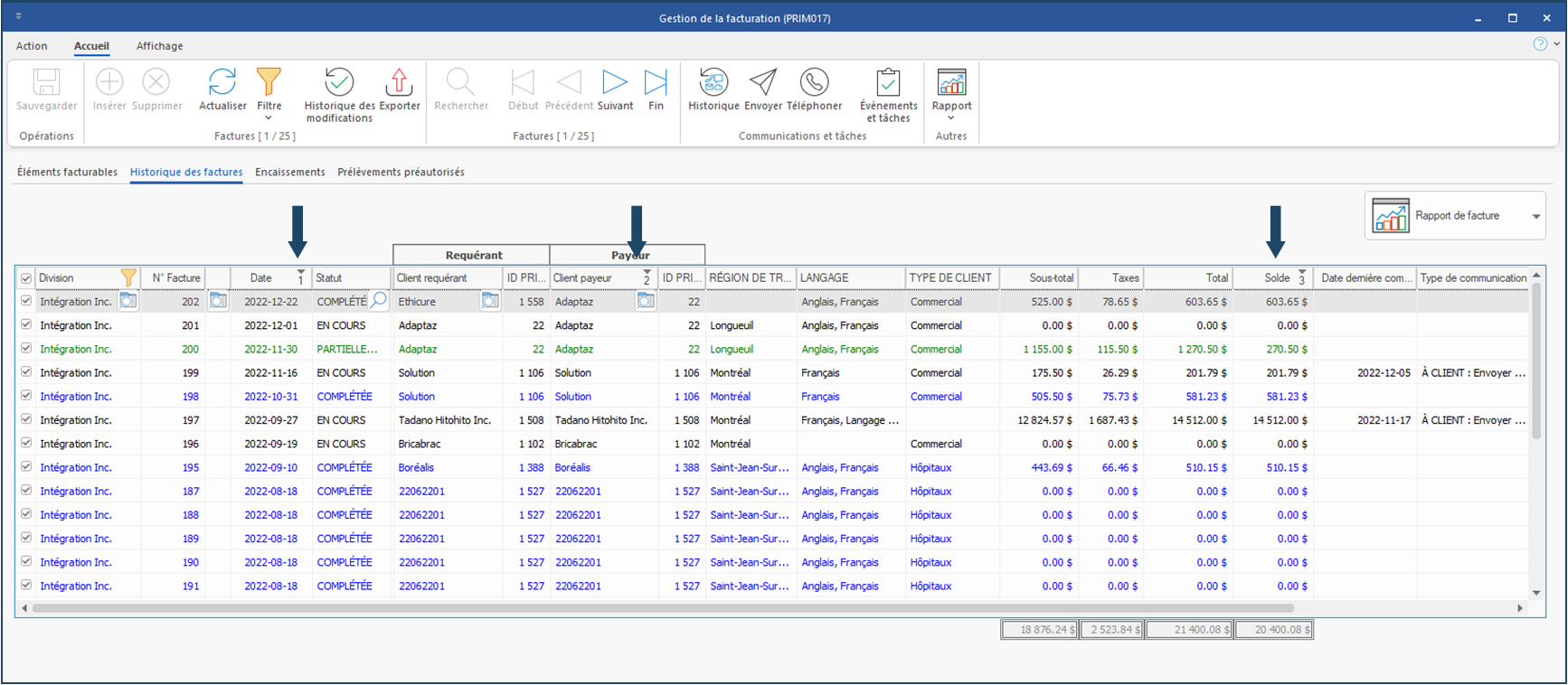Open the Prélèvements préautorisés tab
Image resolution: width=1568 pixels, height=685 pixels.
401,172
